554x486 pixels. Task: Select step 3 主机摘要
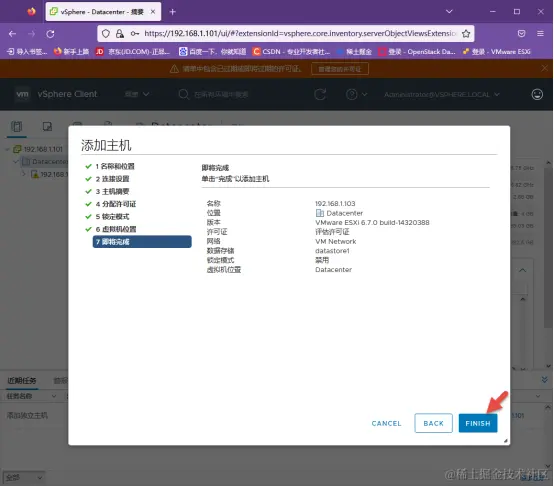point(112,191)
